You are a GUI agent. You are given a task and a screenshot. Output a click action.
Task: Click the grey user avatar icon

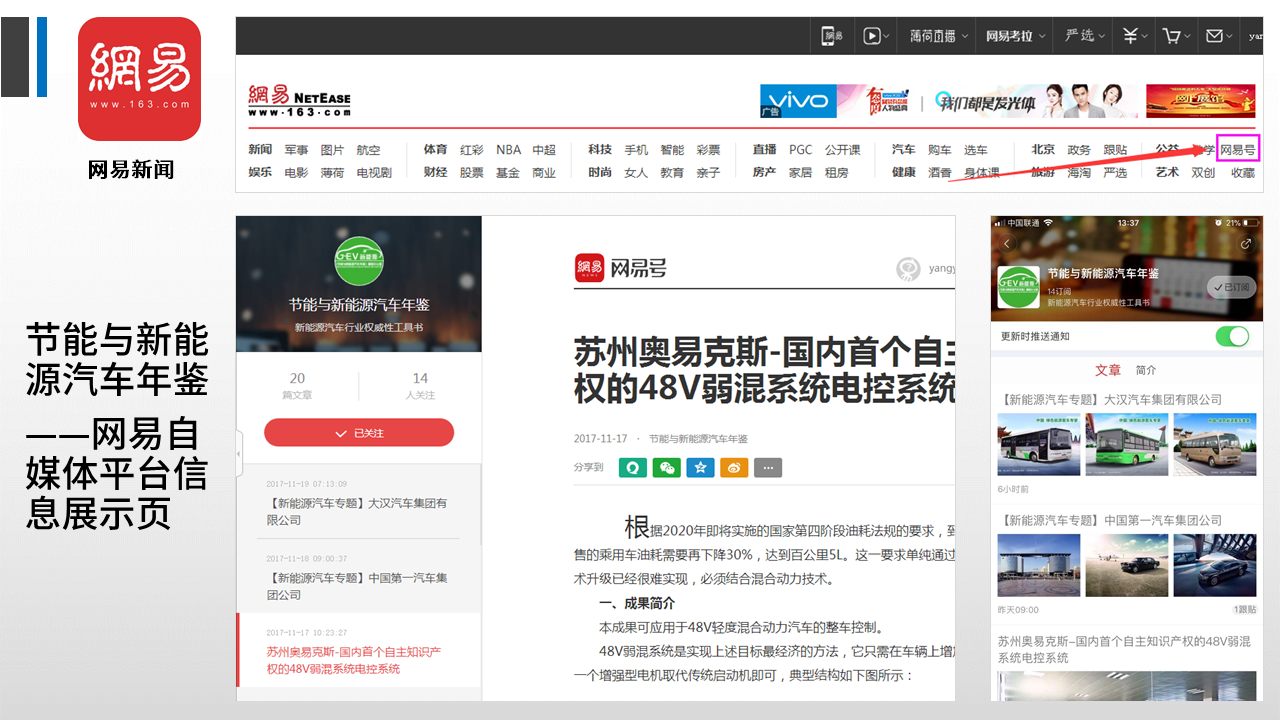pos(908,269)
